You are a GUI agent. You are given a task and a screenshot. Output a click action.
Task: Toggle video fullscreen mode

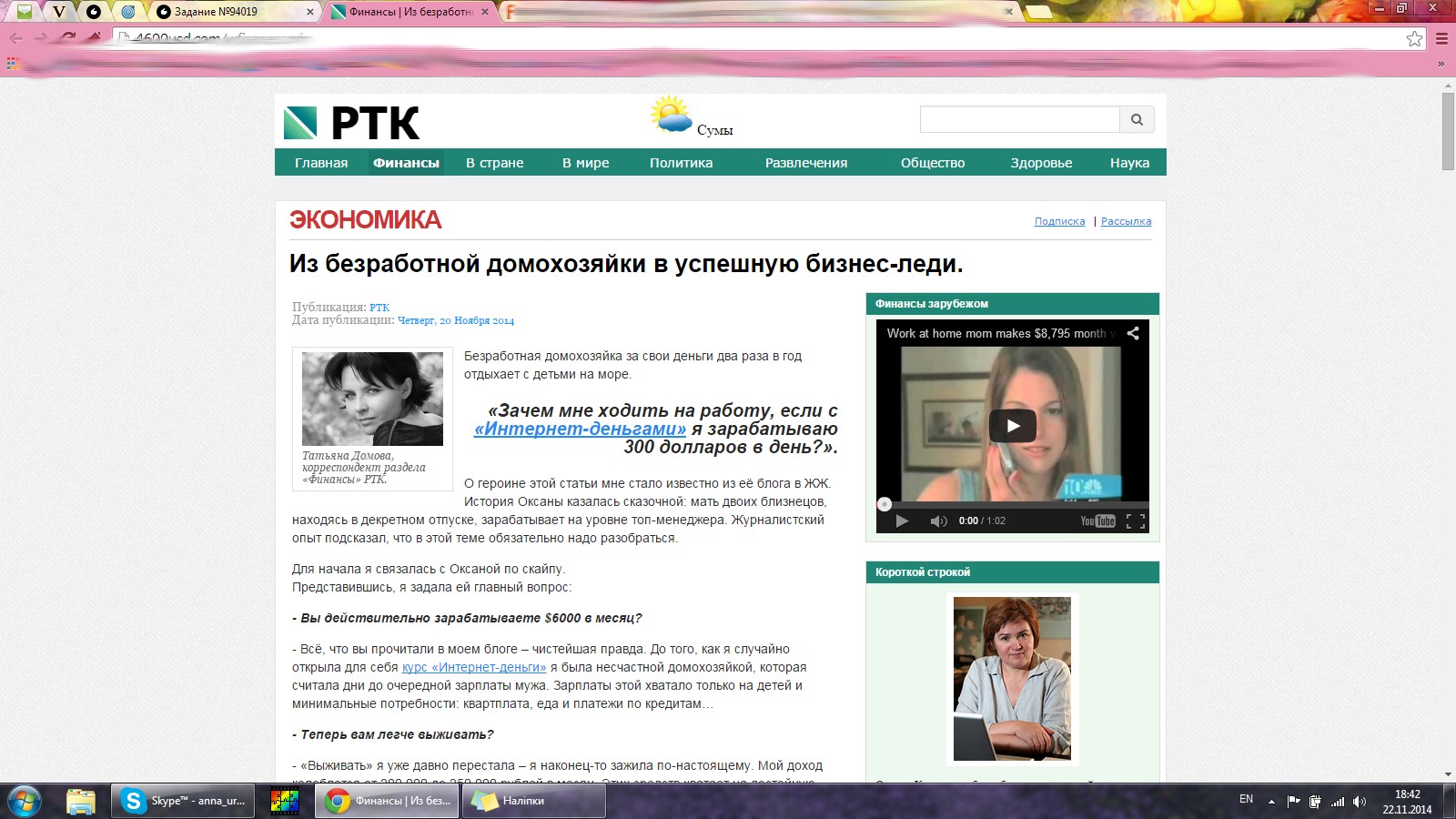[x=1135, y=521]
